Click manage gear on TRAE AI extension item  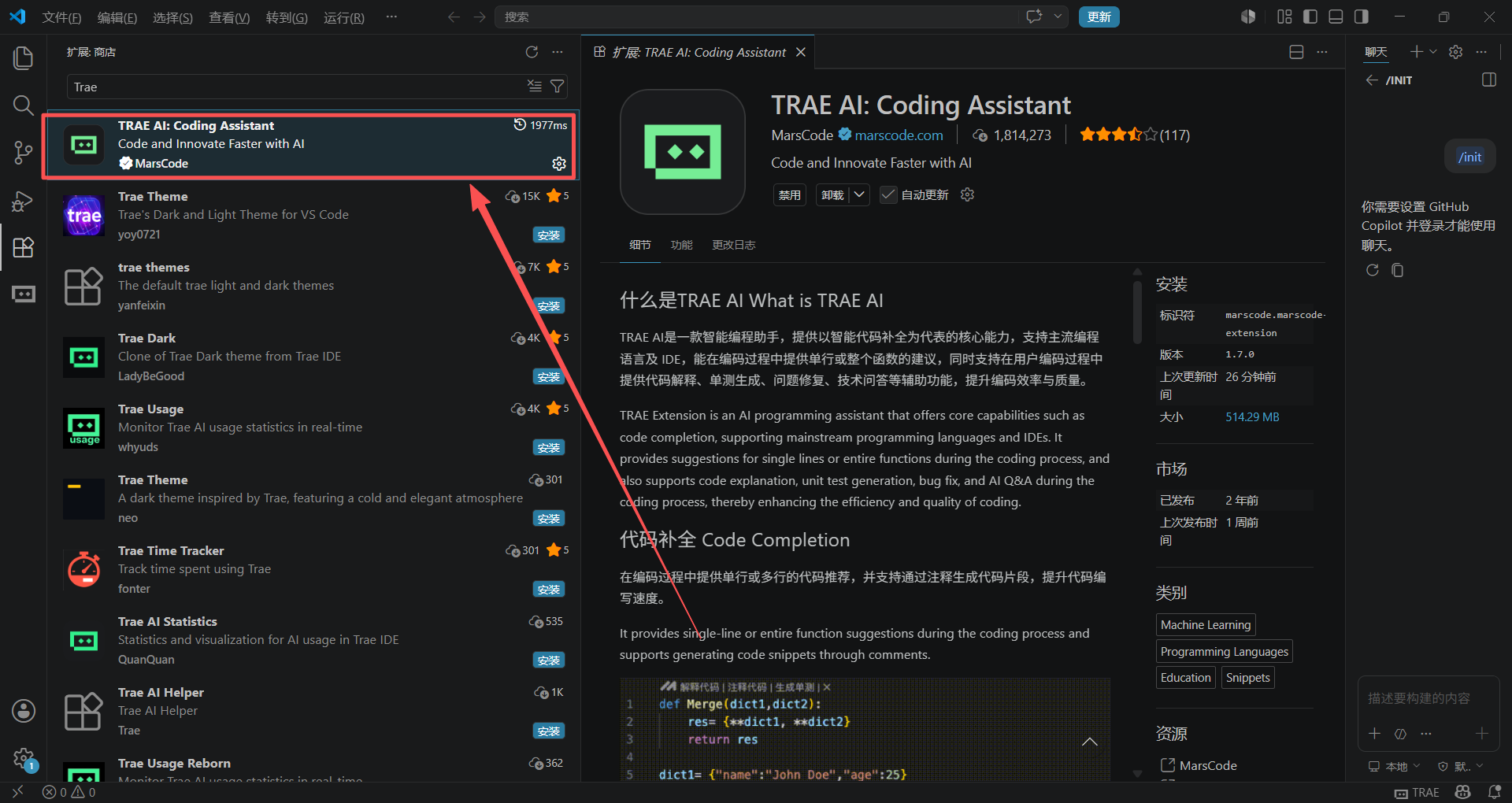[559, 163]
